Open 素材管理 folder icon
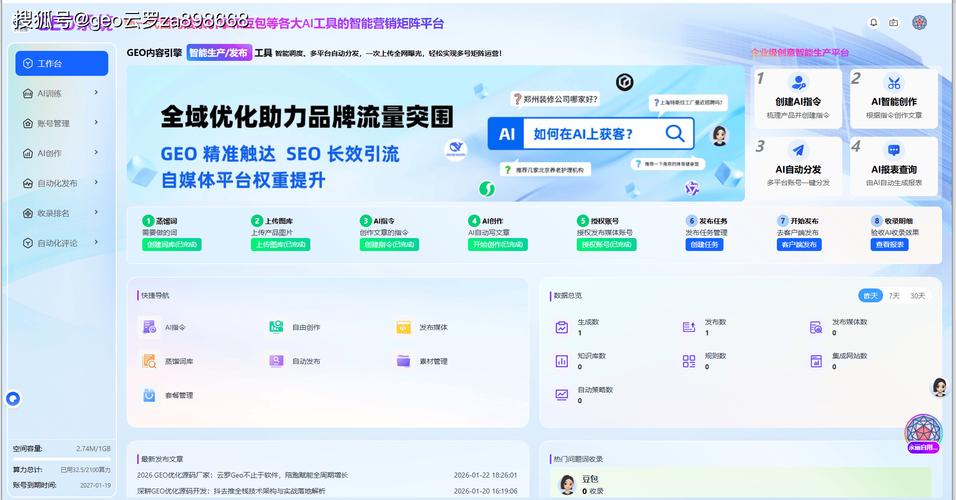The width and height of the screenshot is (956, 500). point(403,361)
